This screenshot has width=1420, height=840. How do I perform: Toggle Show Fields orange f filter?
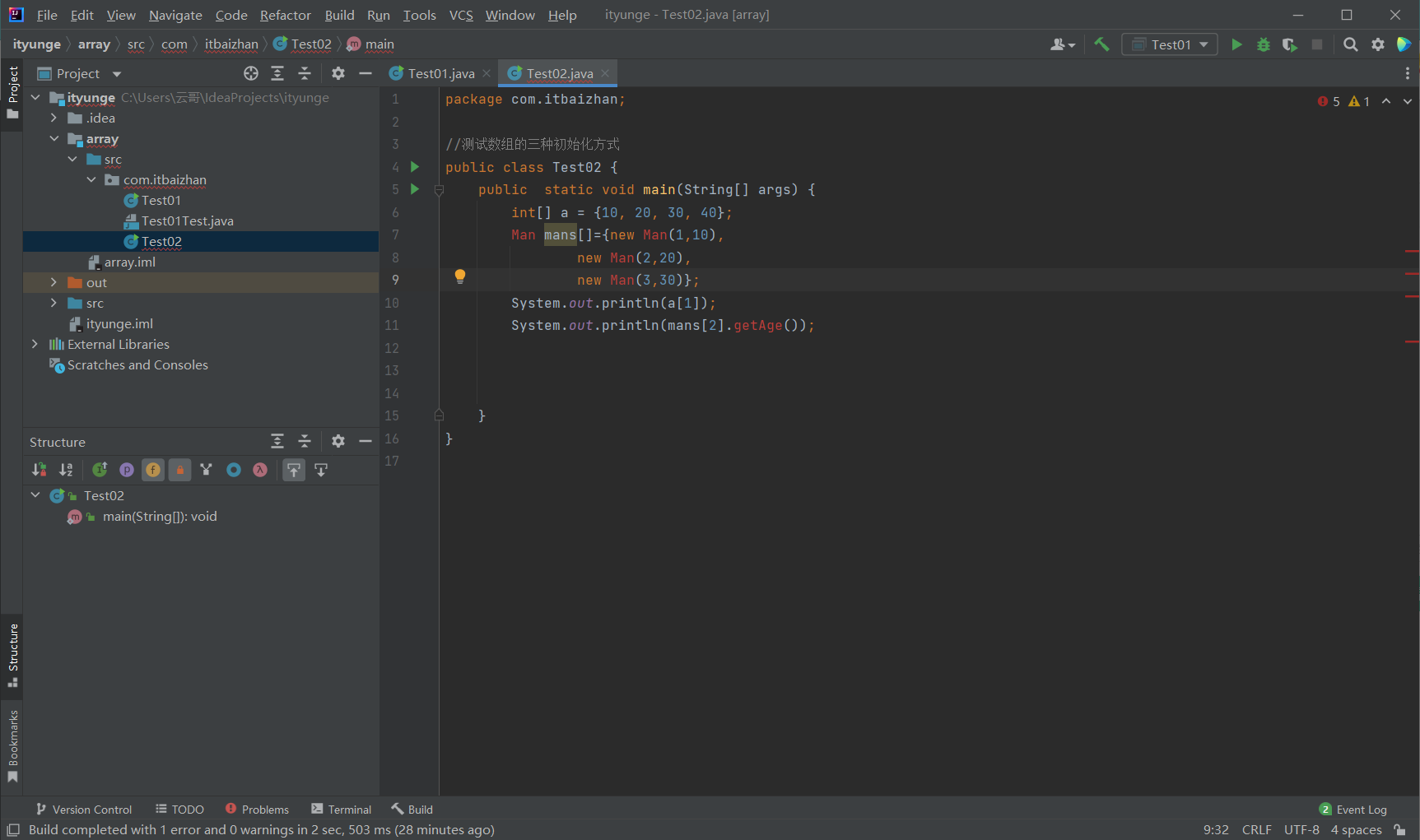coord(153,470)
